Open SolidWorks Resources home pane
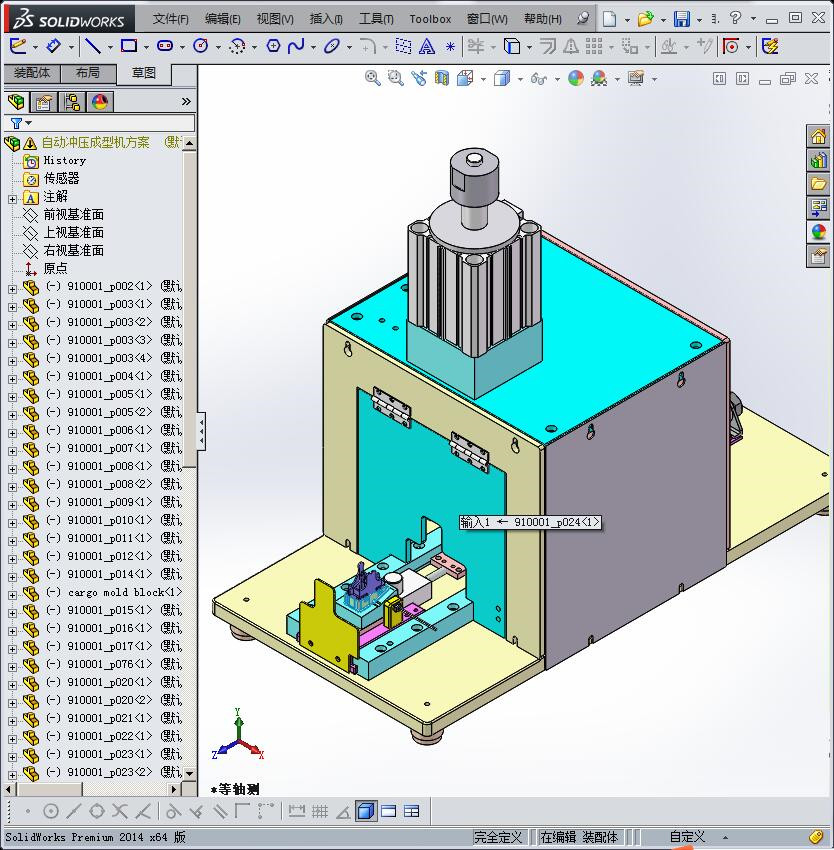This screenshot has width=834, height=850. coord(818,136)
